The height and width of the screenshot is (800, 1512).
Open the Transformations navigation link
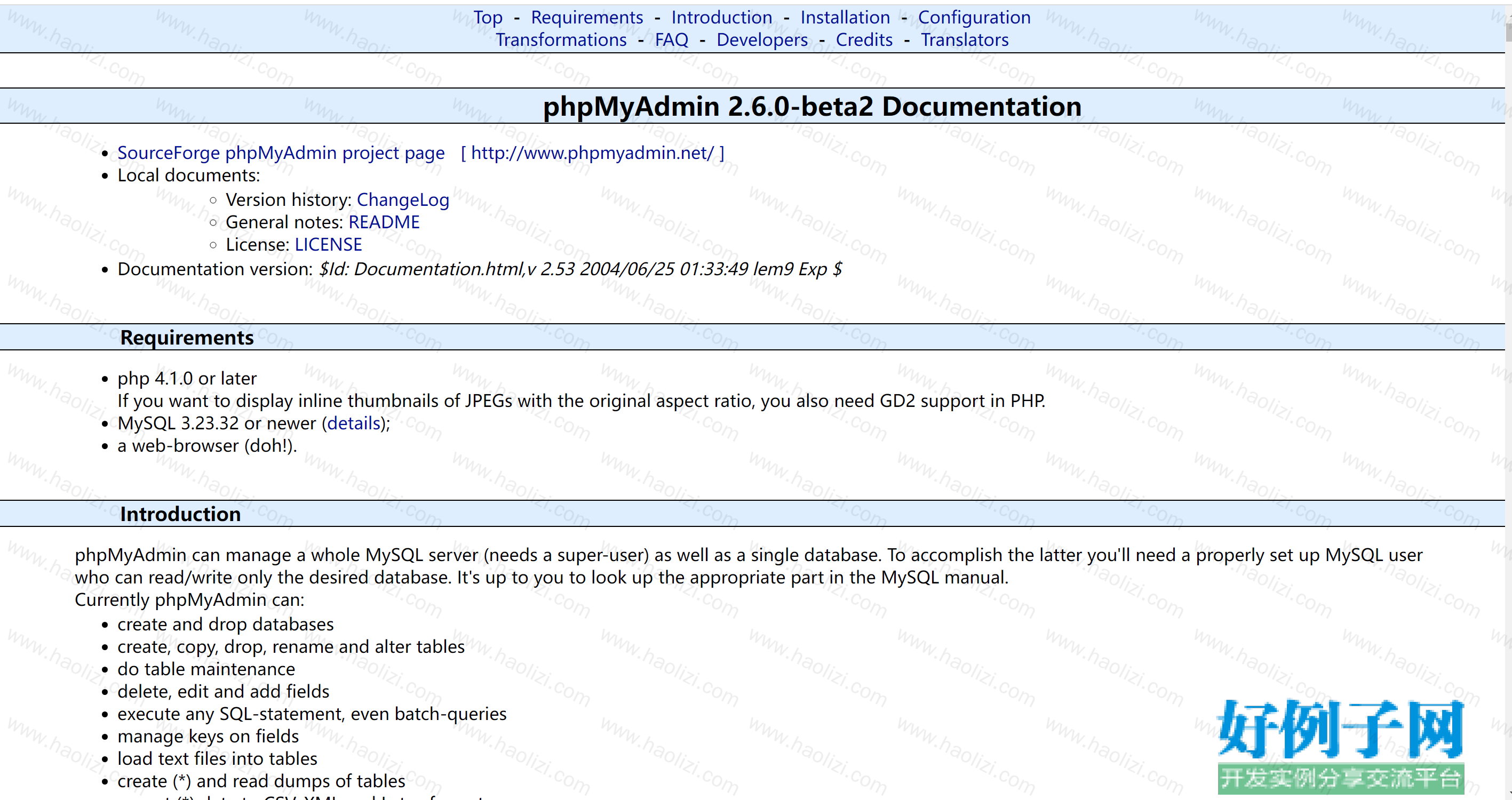coord(561,40)
